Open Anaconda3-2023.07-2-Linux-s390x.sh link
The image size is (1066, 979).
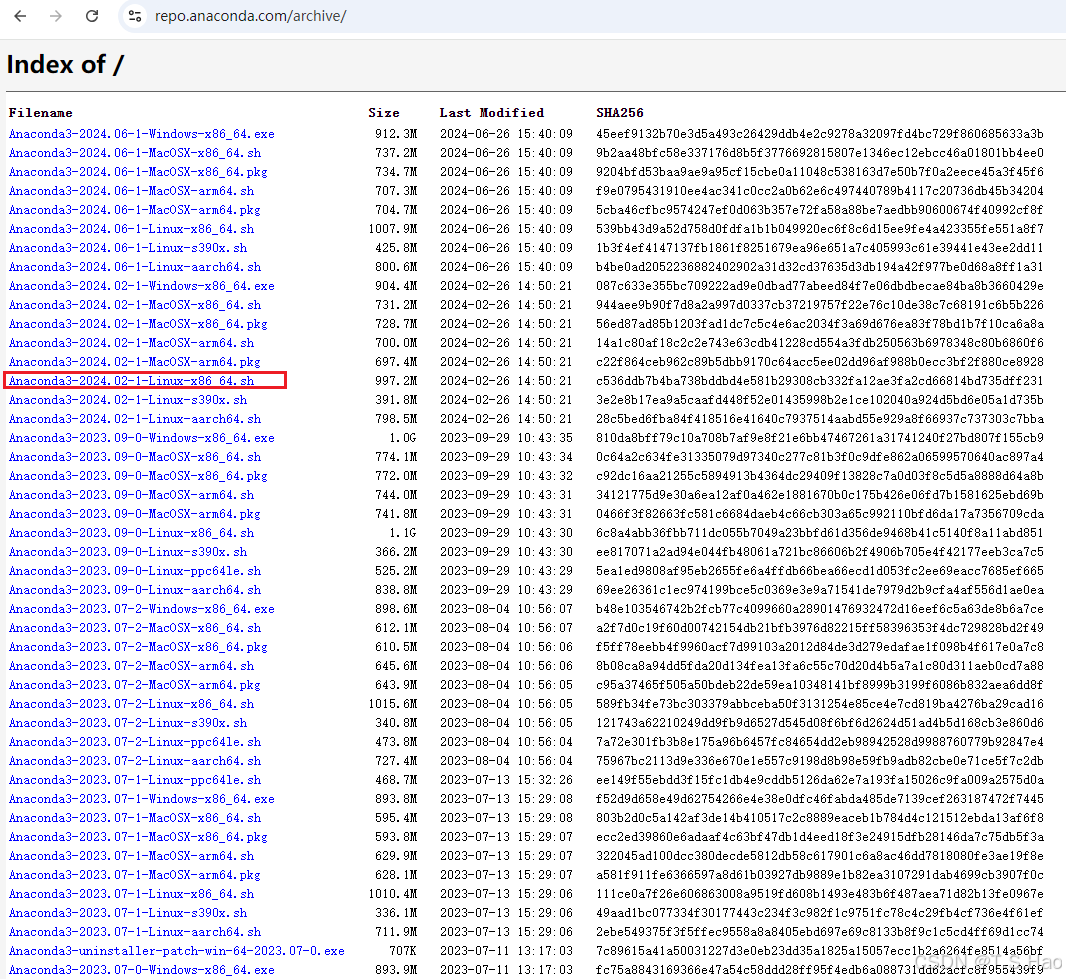click(x=128, y=724)
